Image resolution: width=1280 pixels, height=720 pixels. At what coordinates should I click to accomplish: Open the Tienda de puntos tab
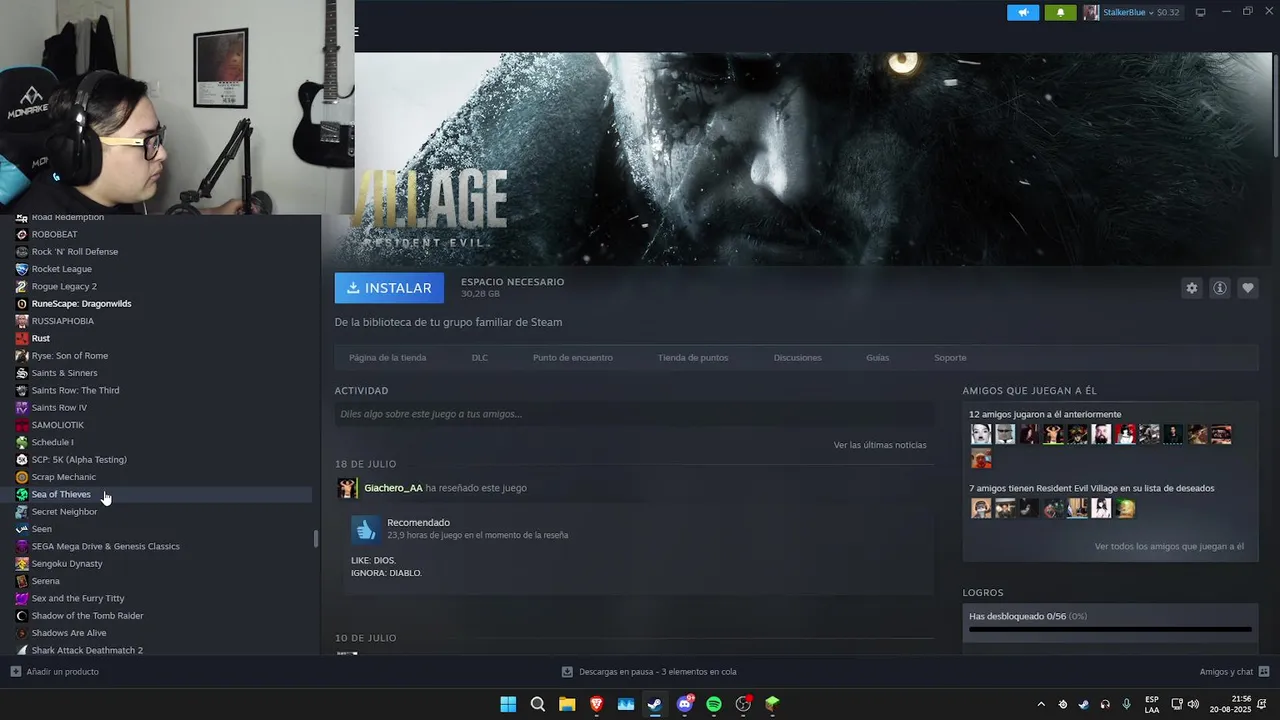click(x=693, y=358)
